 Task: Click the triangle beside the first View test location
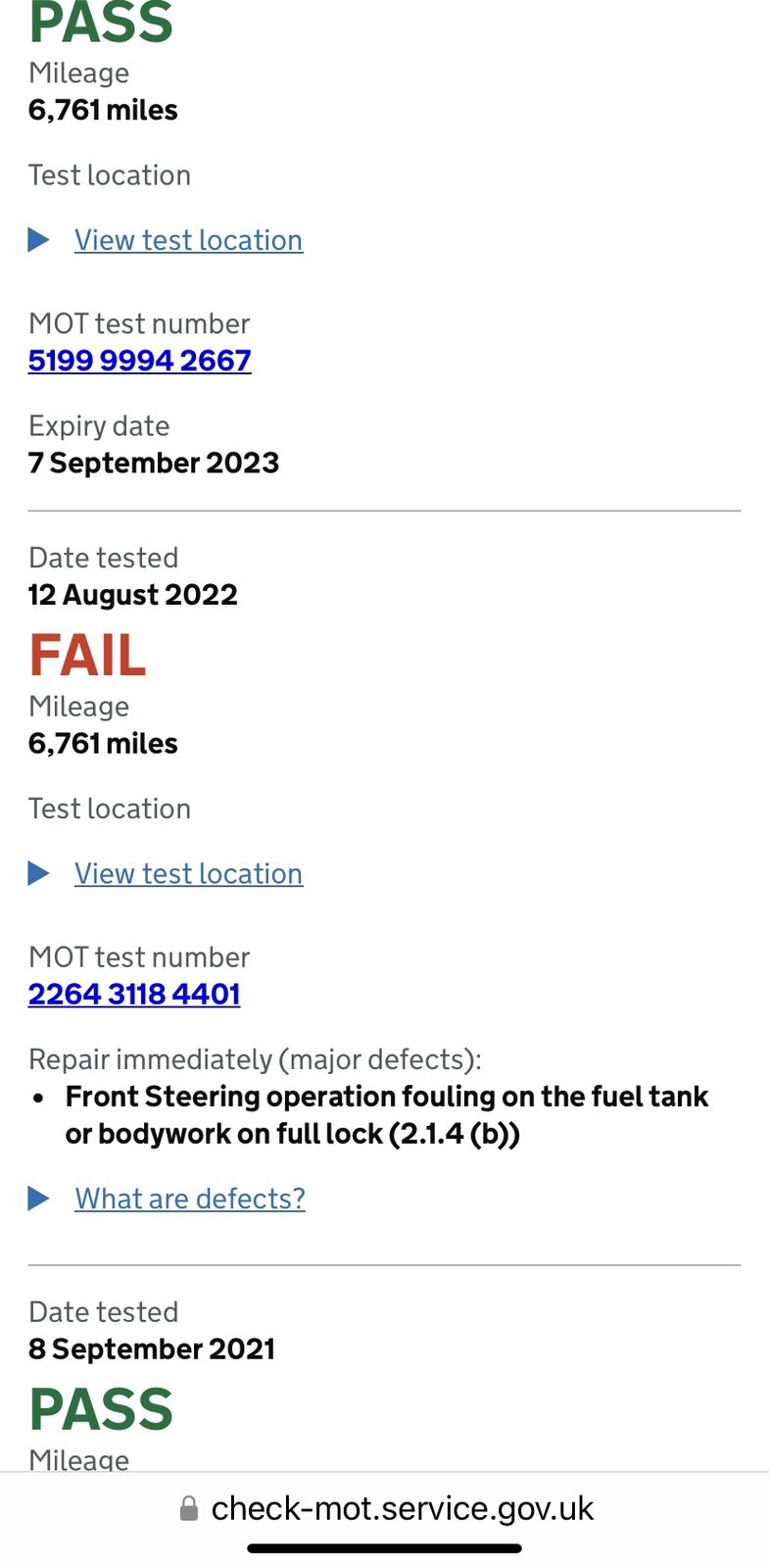coord(39,240)
